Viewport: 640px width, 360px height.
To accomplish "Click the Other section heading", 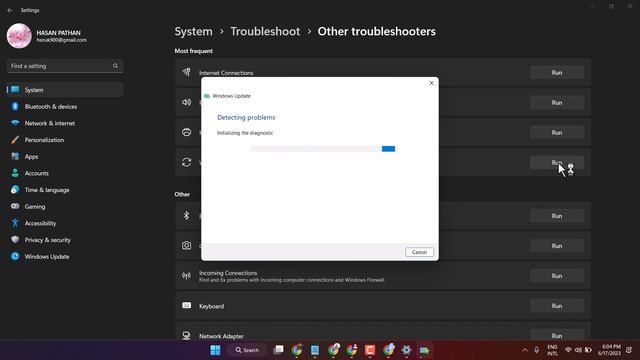I will click(x=182, y=194).
